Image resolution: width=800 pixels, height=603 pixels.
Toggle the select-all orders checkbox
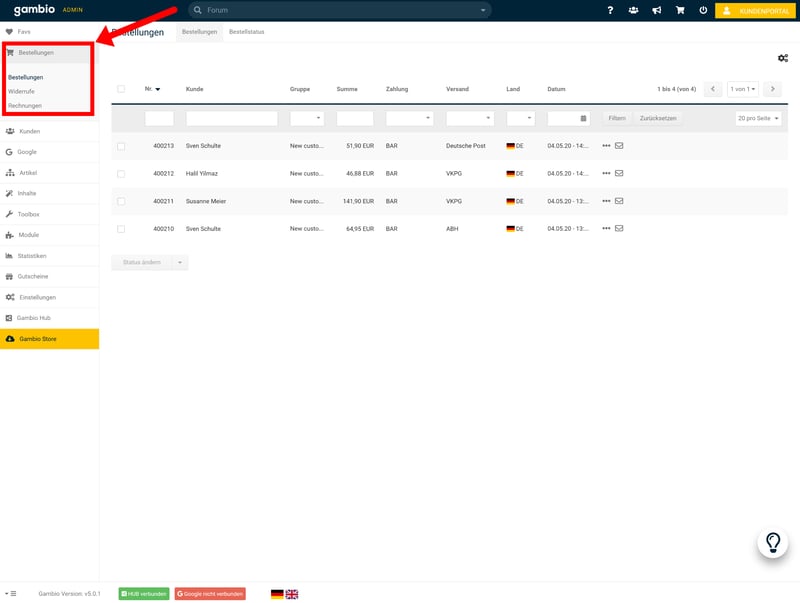tap(121, 89)
